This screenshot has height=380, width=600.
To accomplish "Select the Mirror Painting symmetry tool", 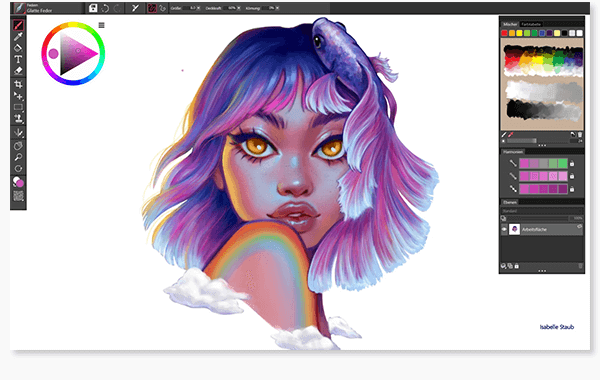I will [x=18, y=133].
